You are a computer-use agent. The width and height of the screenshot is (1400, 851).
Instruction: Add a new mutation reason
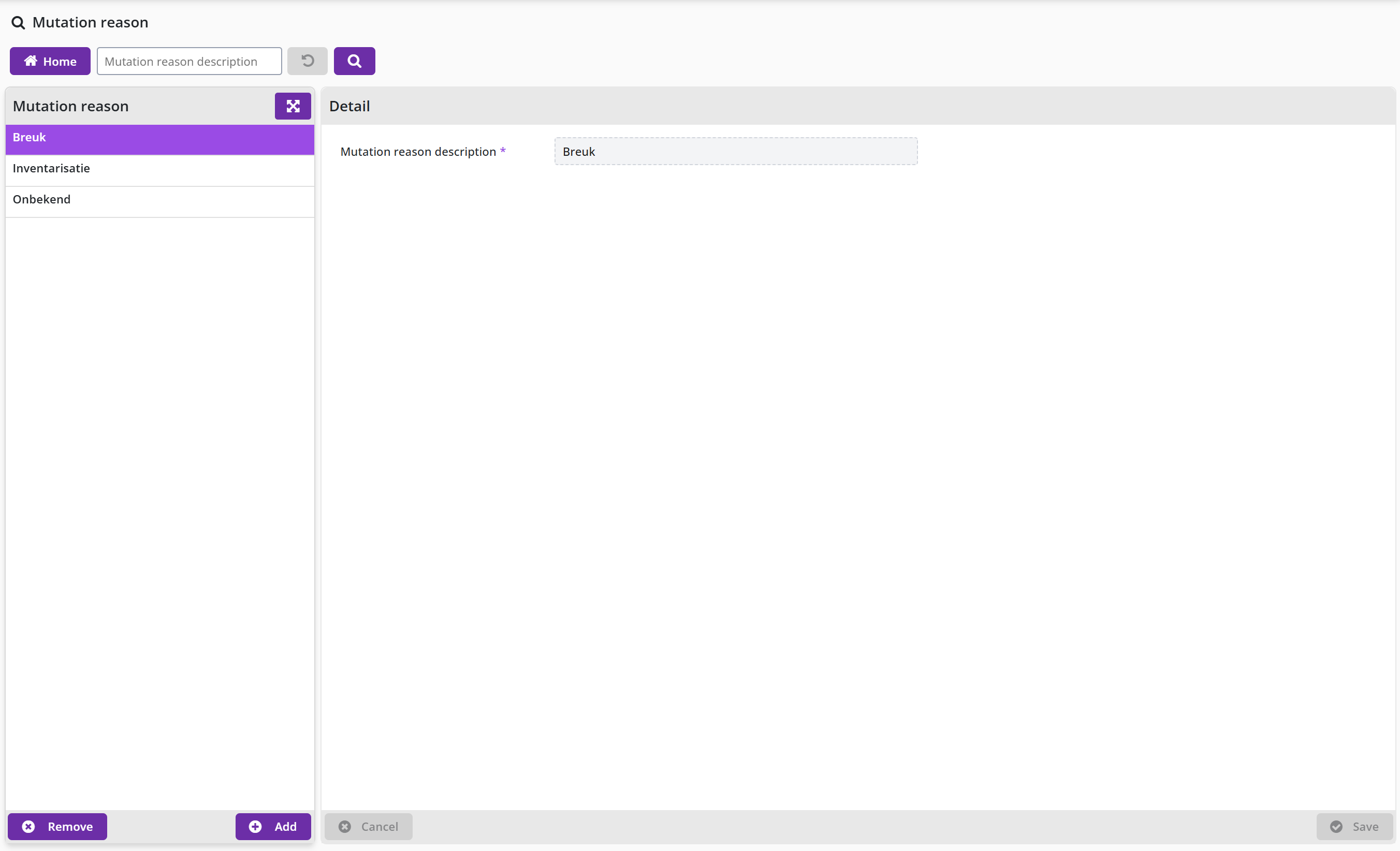click(x=273, y=827)
